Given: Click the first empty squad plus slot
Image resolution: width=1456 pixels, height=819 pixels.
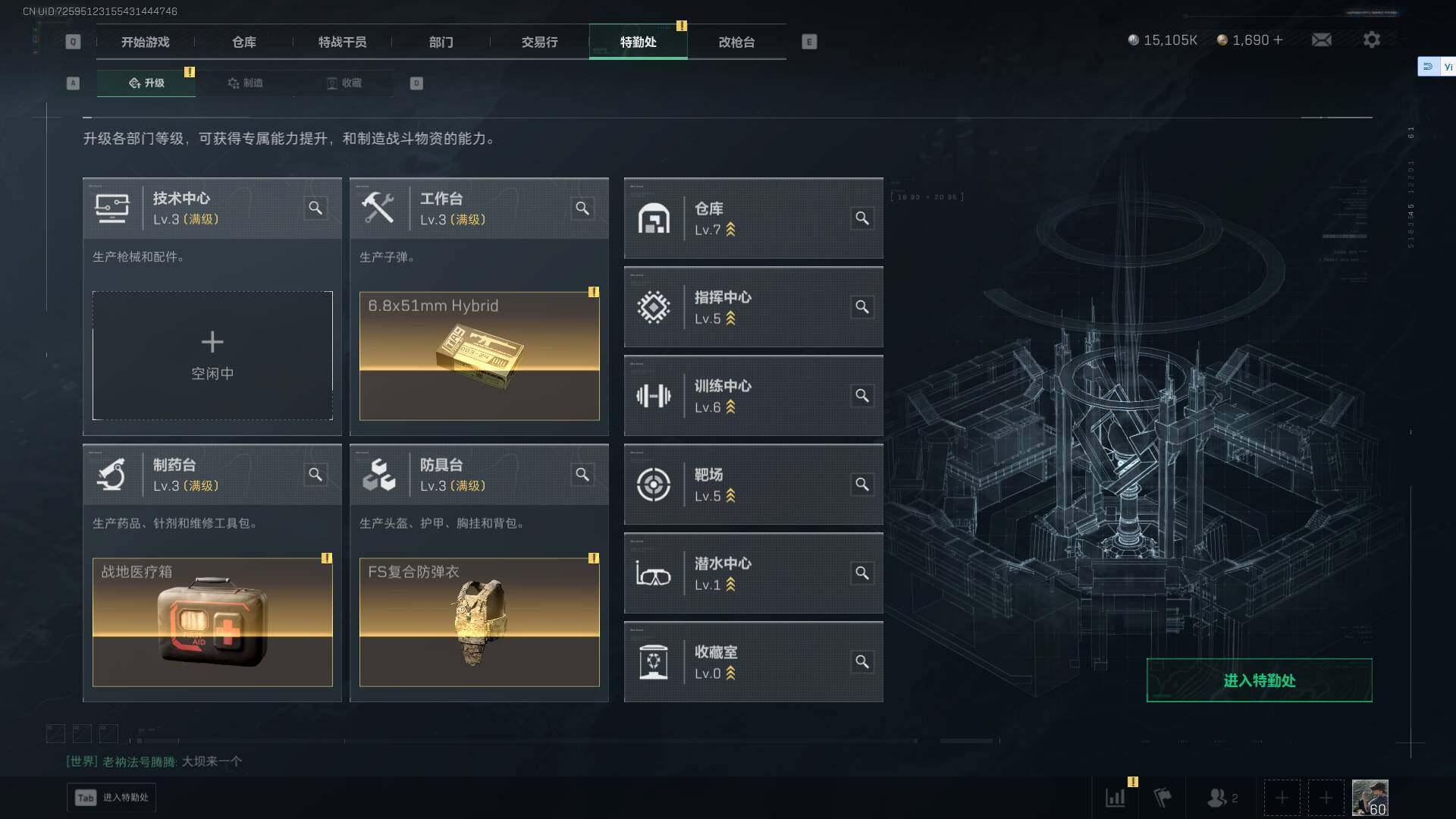Looking at the screenshot, I should (1282, 798).
